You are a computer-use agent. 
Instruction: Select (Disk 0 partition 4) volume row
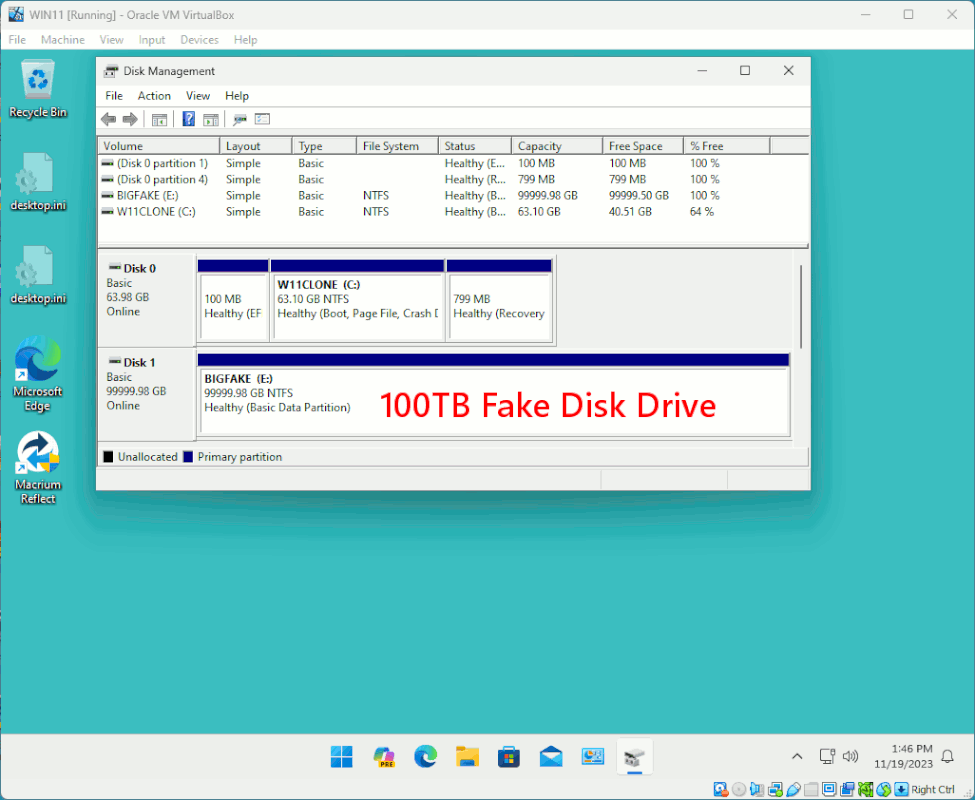point(453,180)
